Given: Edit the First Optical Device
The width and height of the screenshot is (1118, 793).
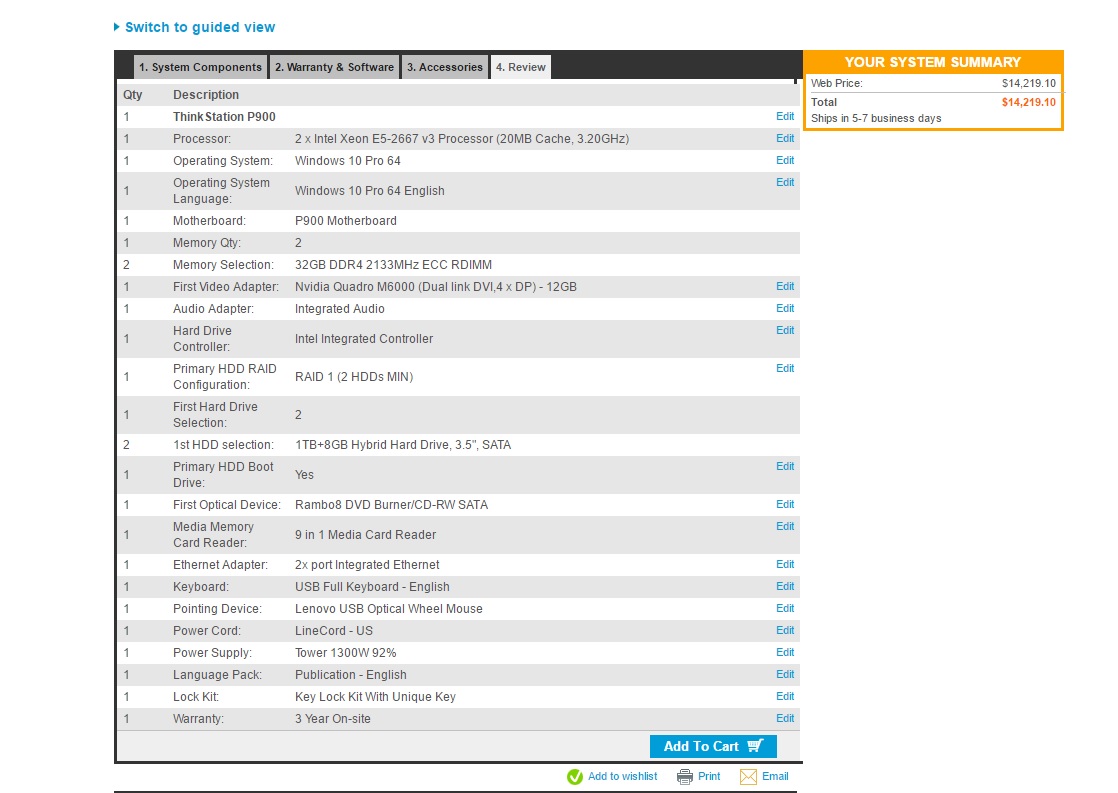Looking at the screenshot, I should pyautogui.click(x=785, y=505).
